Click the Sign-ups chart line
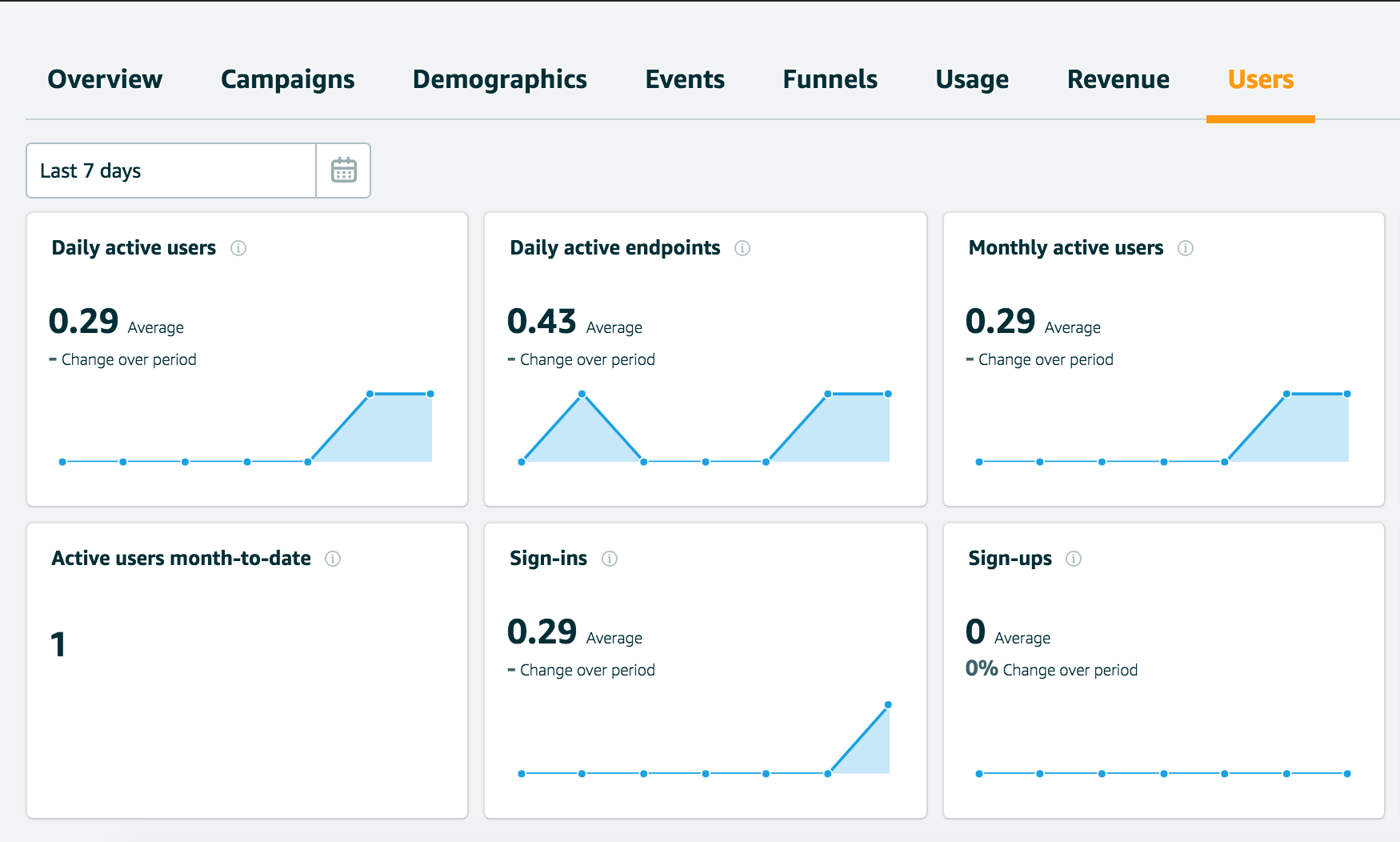Viewport: 1400px width, 842px height. pyautogui.click(x=1163, y=774)
